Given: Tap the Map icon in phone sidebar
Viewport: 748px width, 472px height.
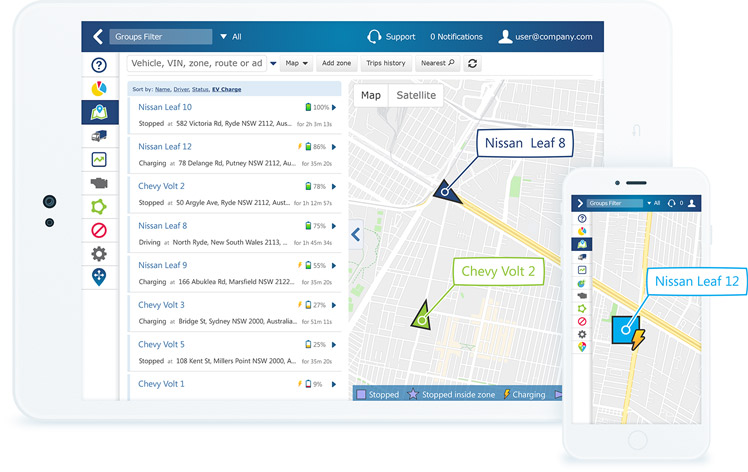Looking at the screenshot, I should pyautogui.click(x=582, y=244).
